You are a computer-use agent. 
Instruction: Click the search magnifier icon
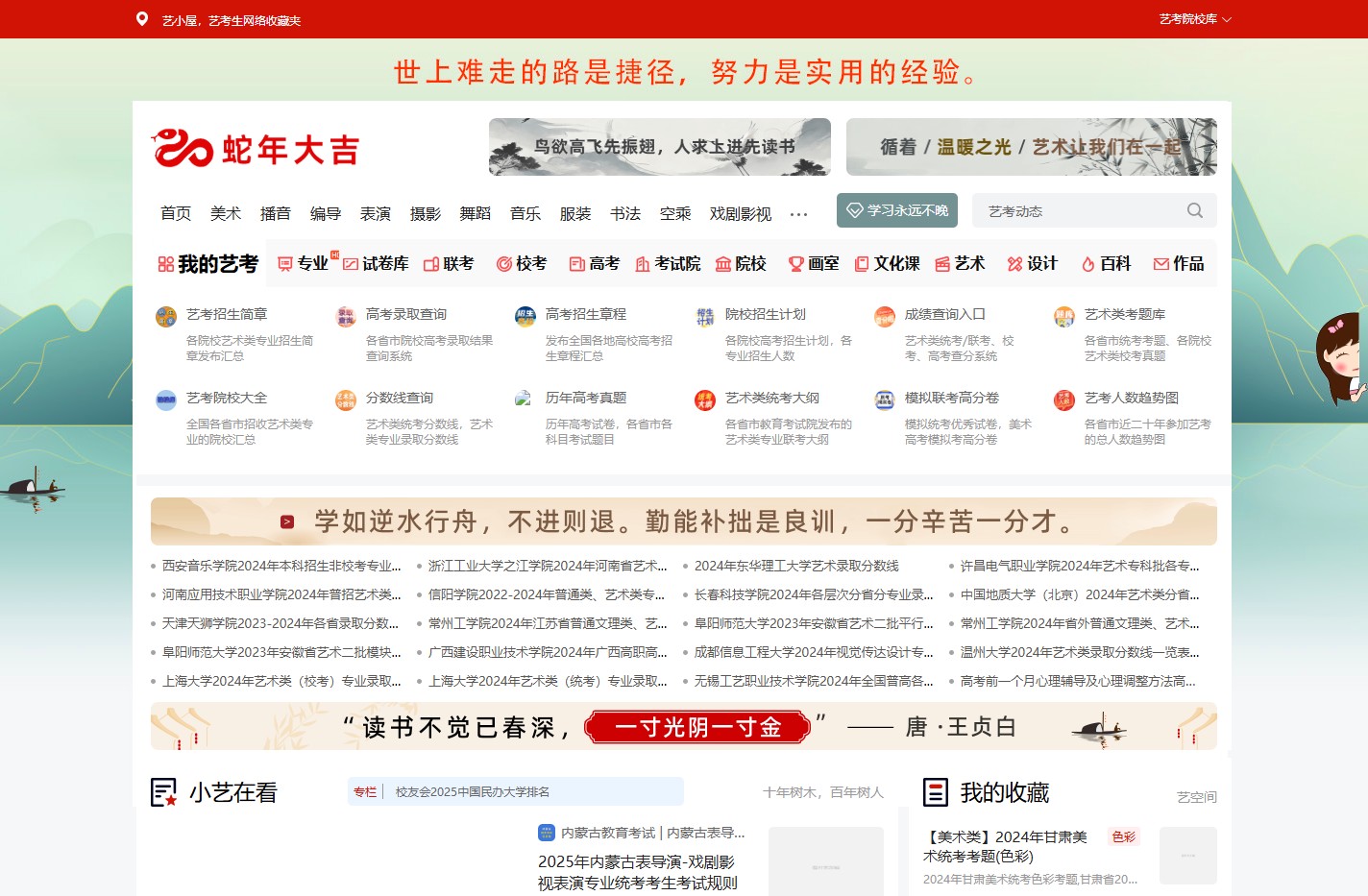coord(1195,210)
